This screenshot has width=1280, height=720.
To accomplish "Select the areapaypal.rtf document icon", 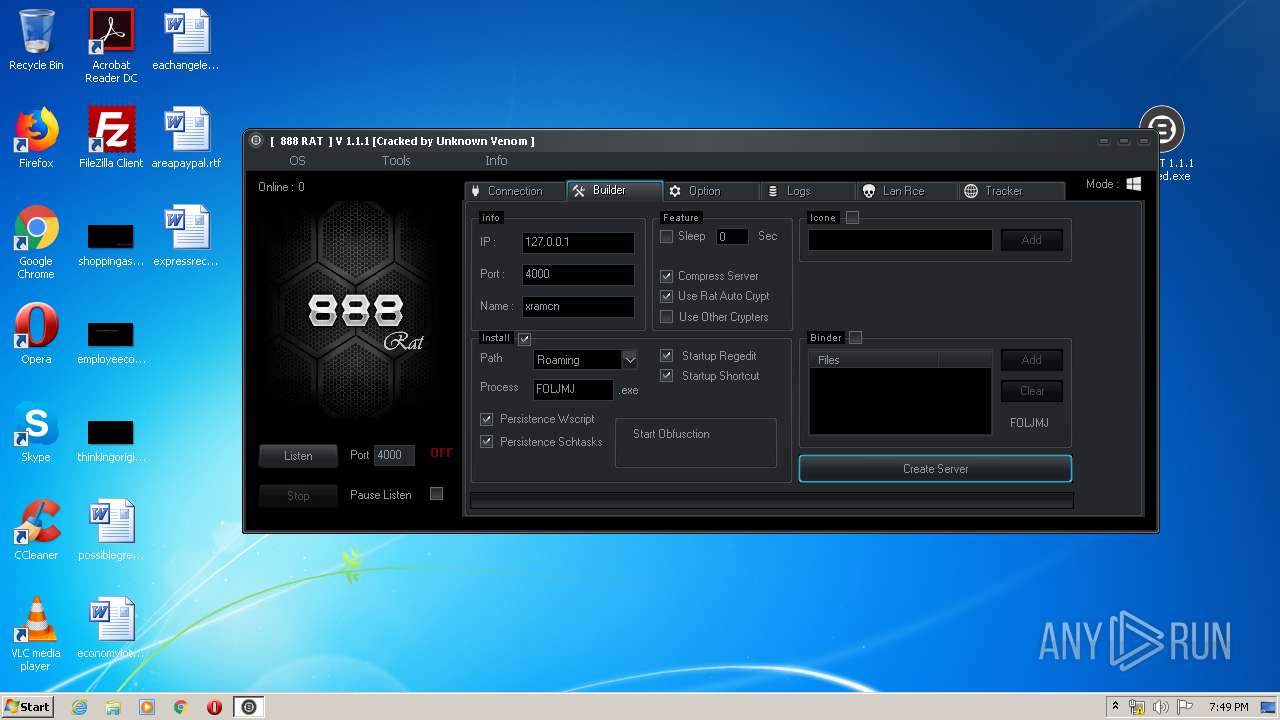I will pyautogui.click(x=186, y=138).
